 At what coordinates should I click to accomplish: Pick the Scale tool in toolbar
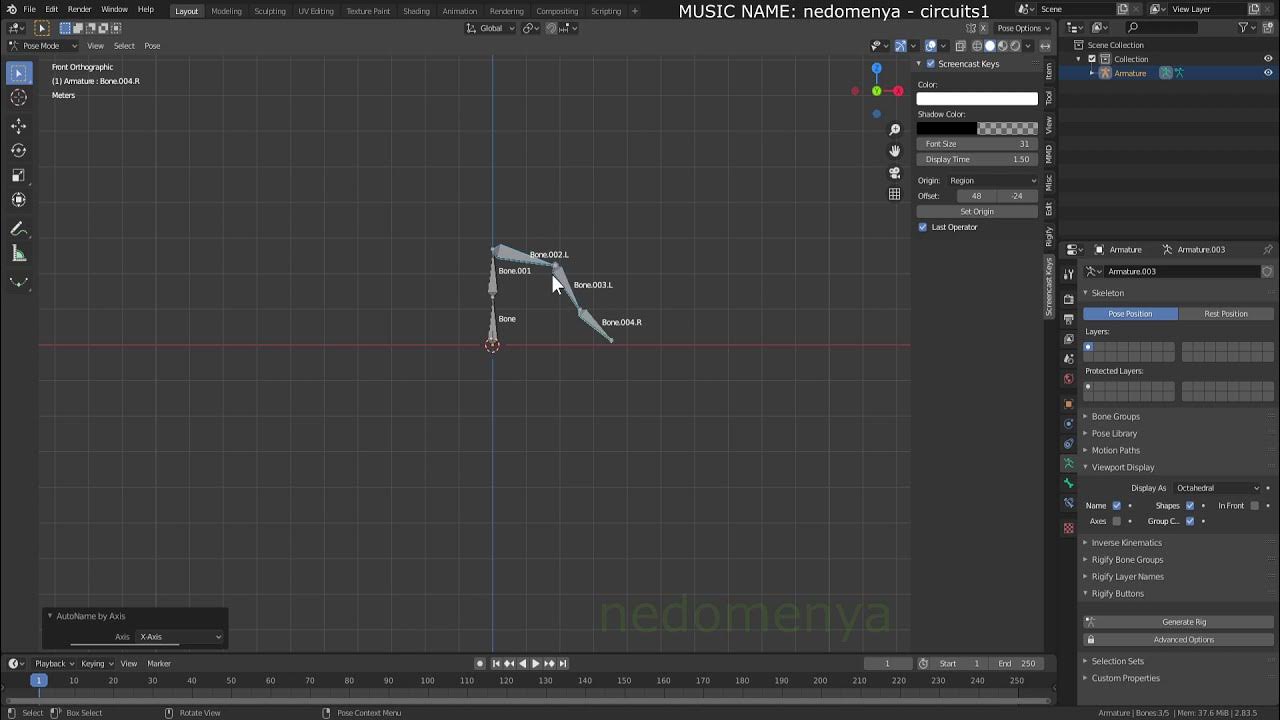18,175
